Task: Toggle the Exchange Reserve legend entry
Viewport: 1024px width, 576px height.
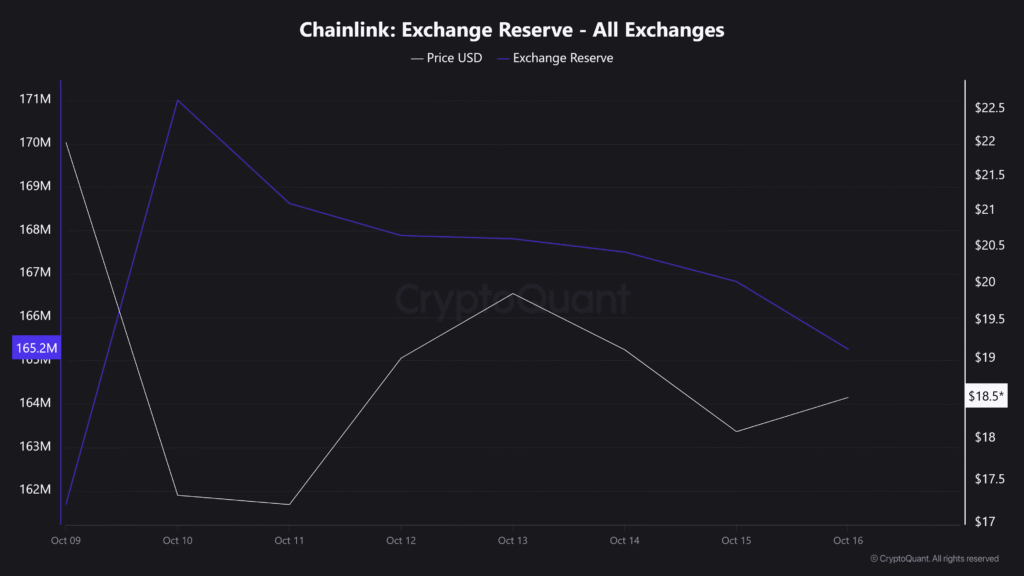Action: tap(563, 58)
